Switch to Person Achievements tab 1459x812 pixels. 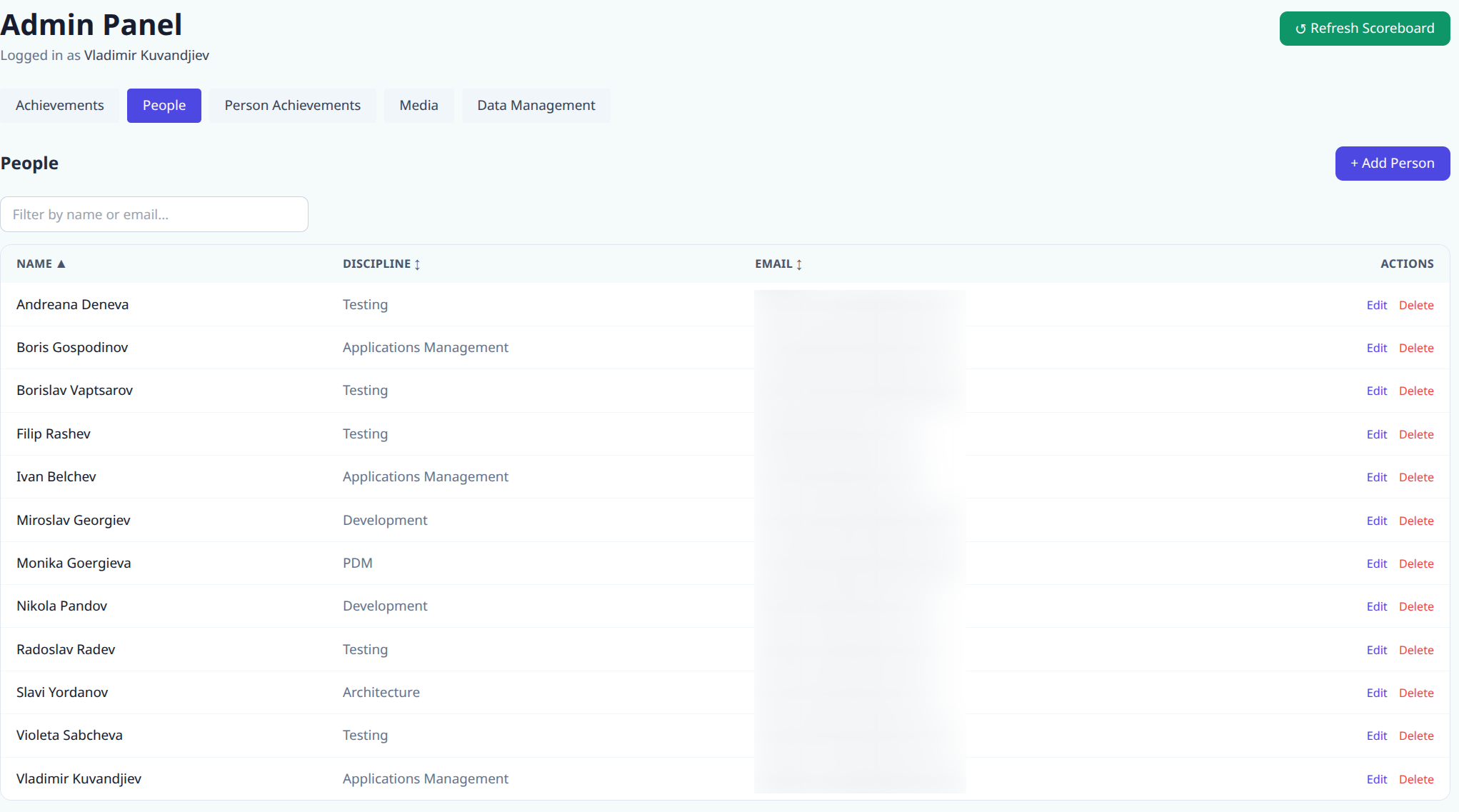[x=292, y=106]
